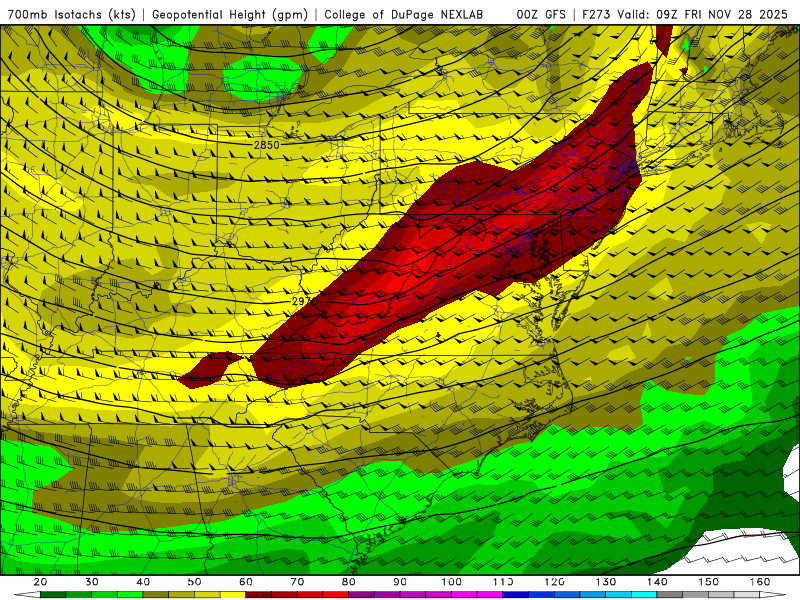Image resolution: width=800 pixels, height=600 pixels.
Task: Click the 130 value on the color scale
Action: point(606,582)
